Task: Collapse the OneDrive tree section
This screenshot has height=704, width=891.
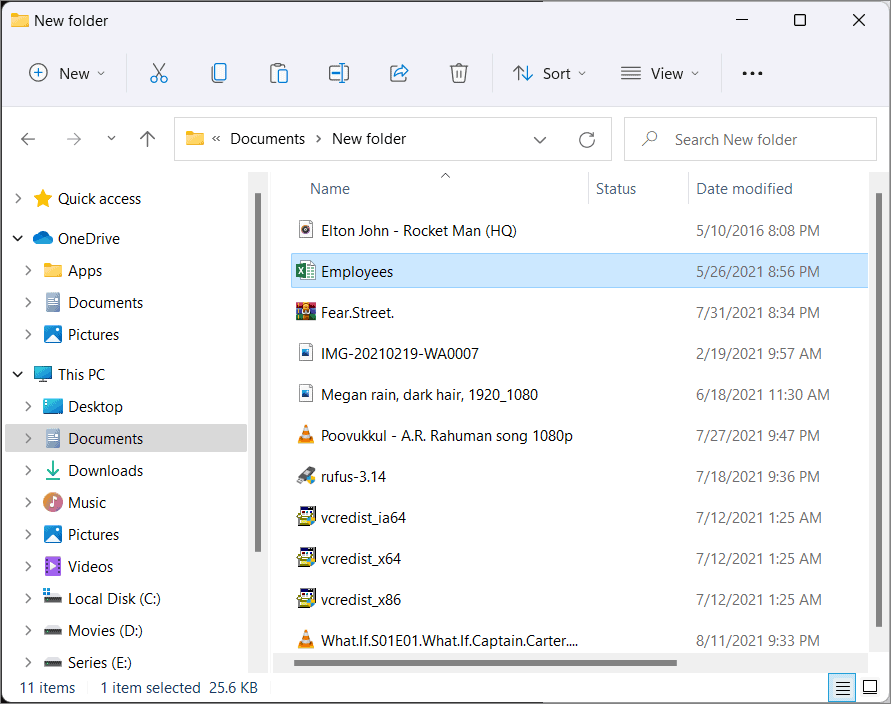Action: click(x=17, y=238)
